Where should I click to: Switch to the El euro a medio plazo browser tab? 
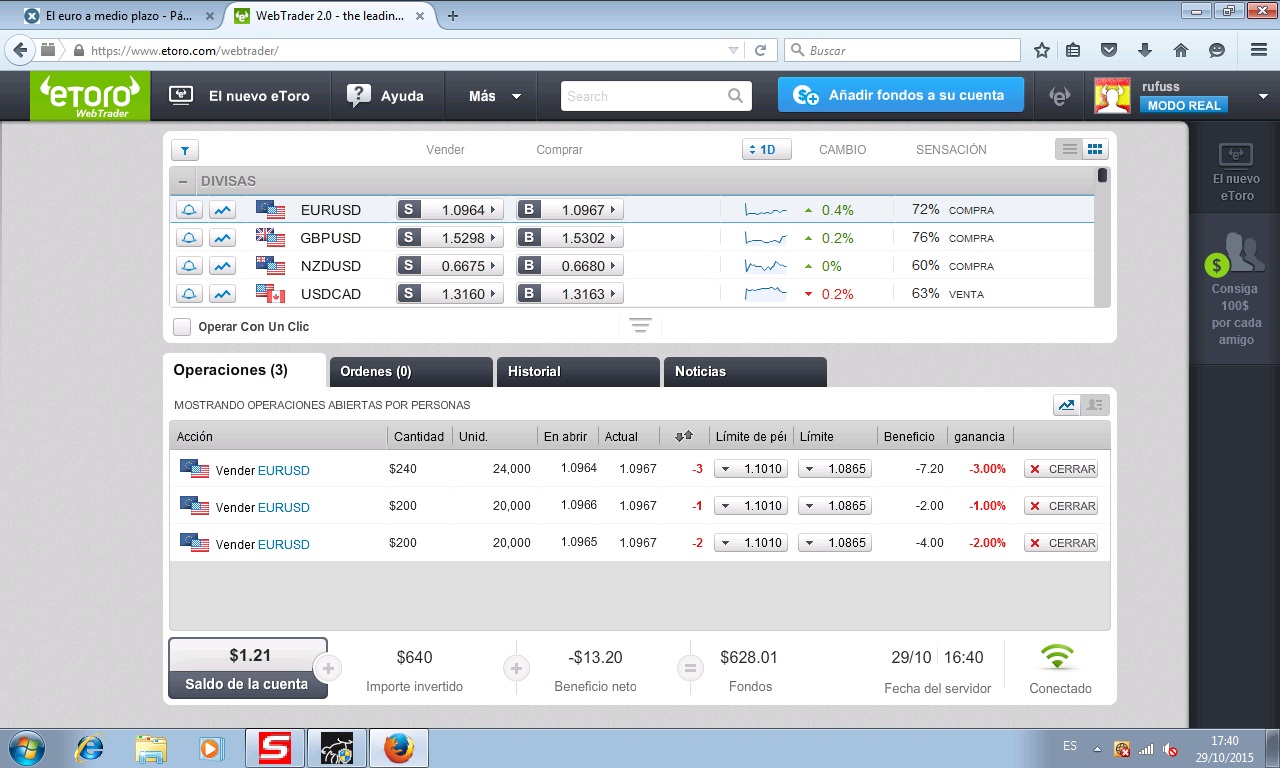coord(119,16)
